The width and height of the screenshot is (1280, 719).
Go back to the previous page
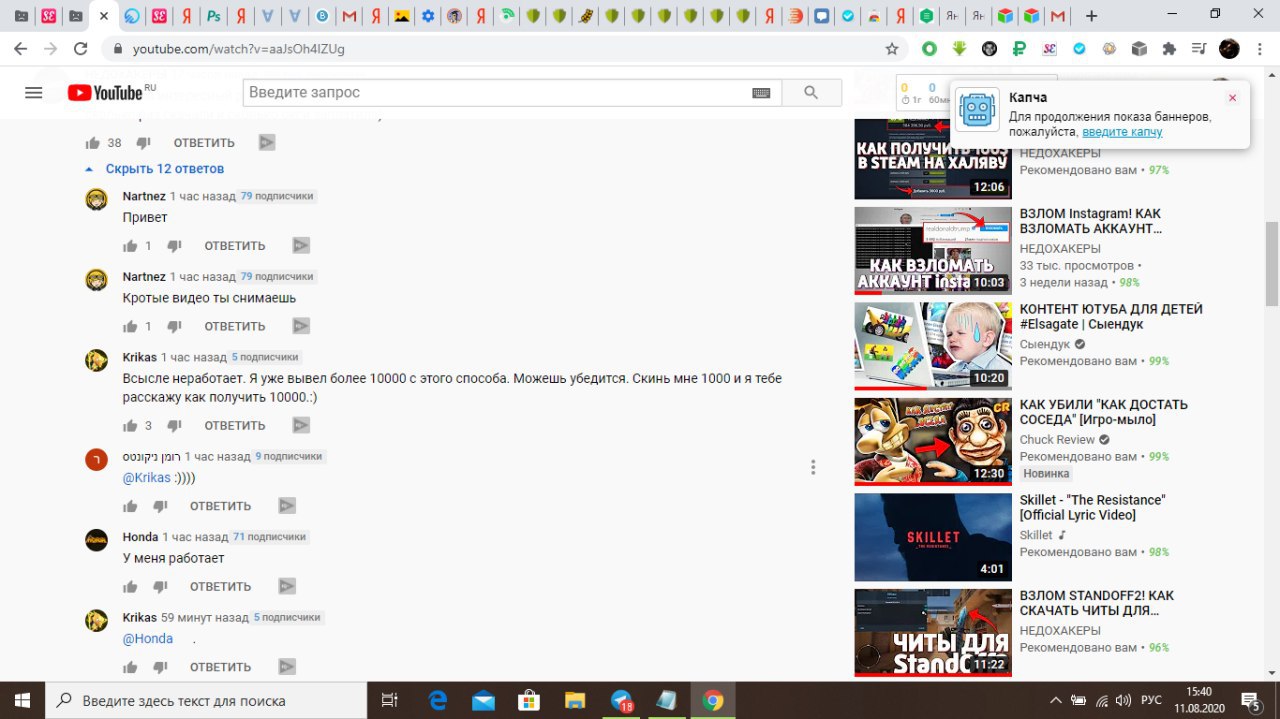pyautogui.click(x=21, y=48)
